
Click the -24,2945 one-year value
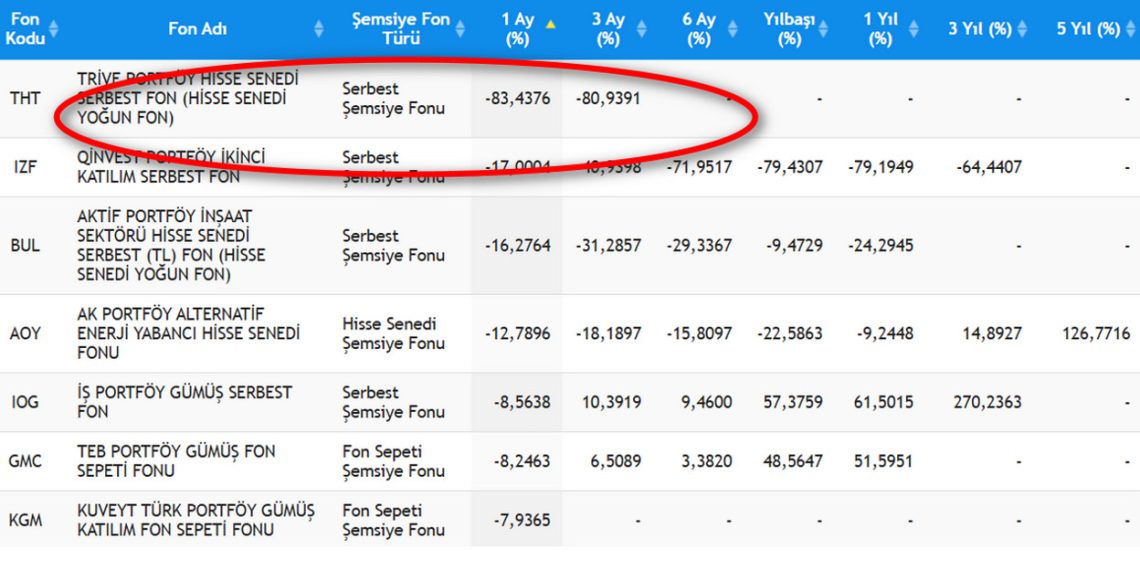(x=880, y=245)
